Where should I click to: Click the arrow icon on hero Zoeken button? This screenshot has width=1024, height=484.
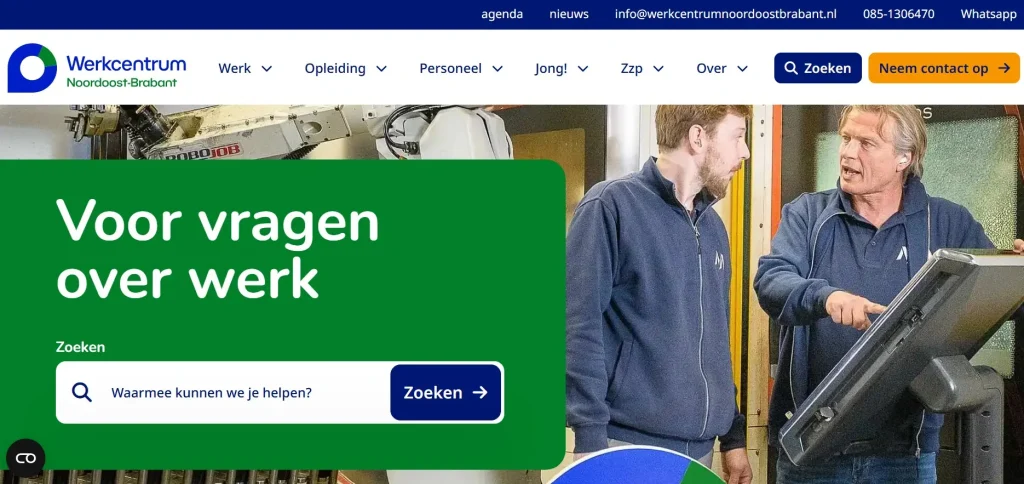click(x=480, y=392)
